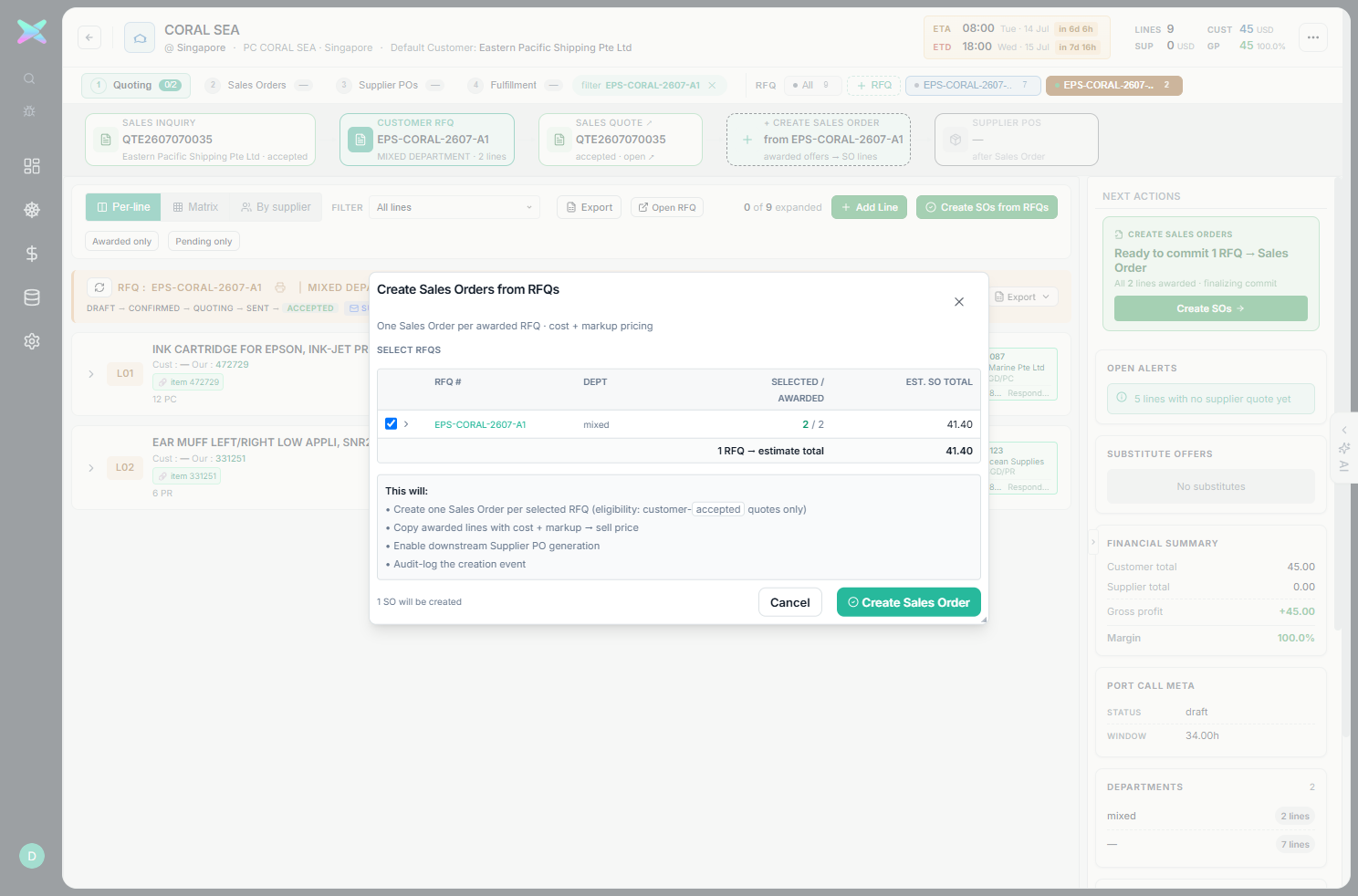Screen dimensions: 1358x896
Task: Switch to Per-line view
Action: [123, 207]
